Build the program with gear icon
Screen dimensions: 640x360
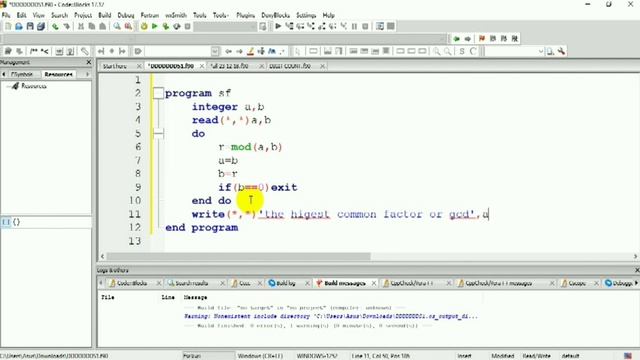point(144,27)
